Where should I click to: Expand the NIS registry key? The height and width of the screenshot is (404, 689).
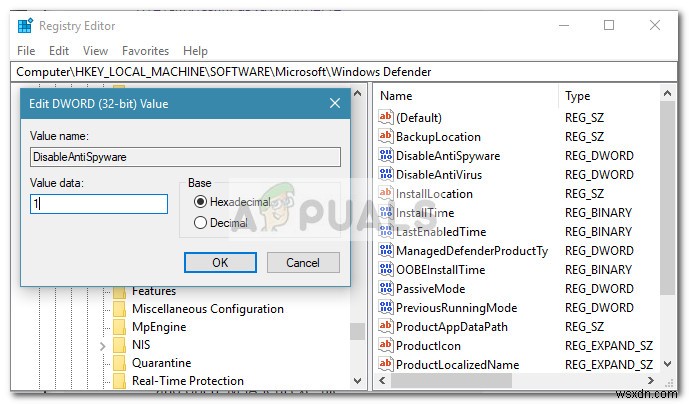[x=102, y=346]
